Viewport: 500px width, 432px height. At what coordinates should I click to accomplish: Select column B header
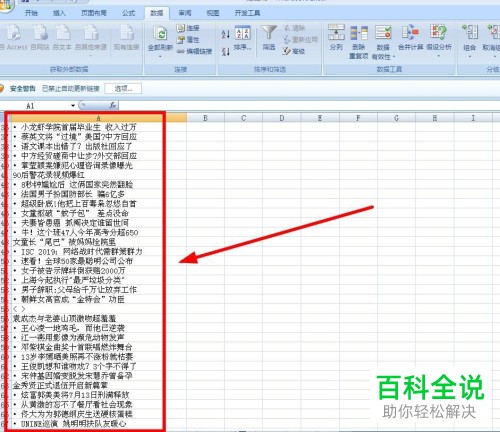click(205, 118)
